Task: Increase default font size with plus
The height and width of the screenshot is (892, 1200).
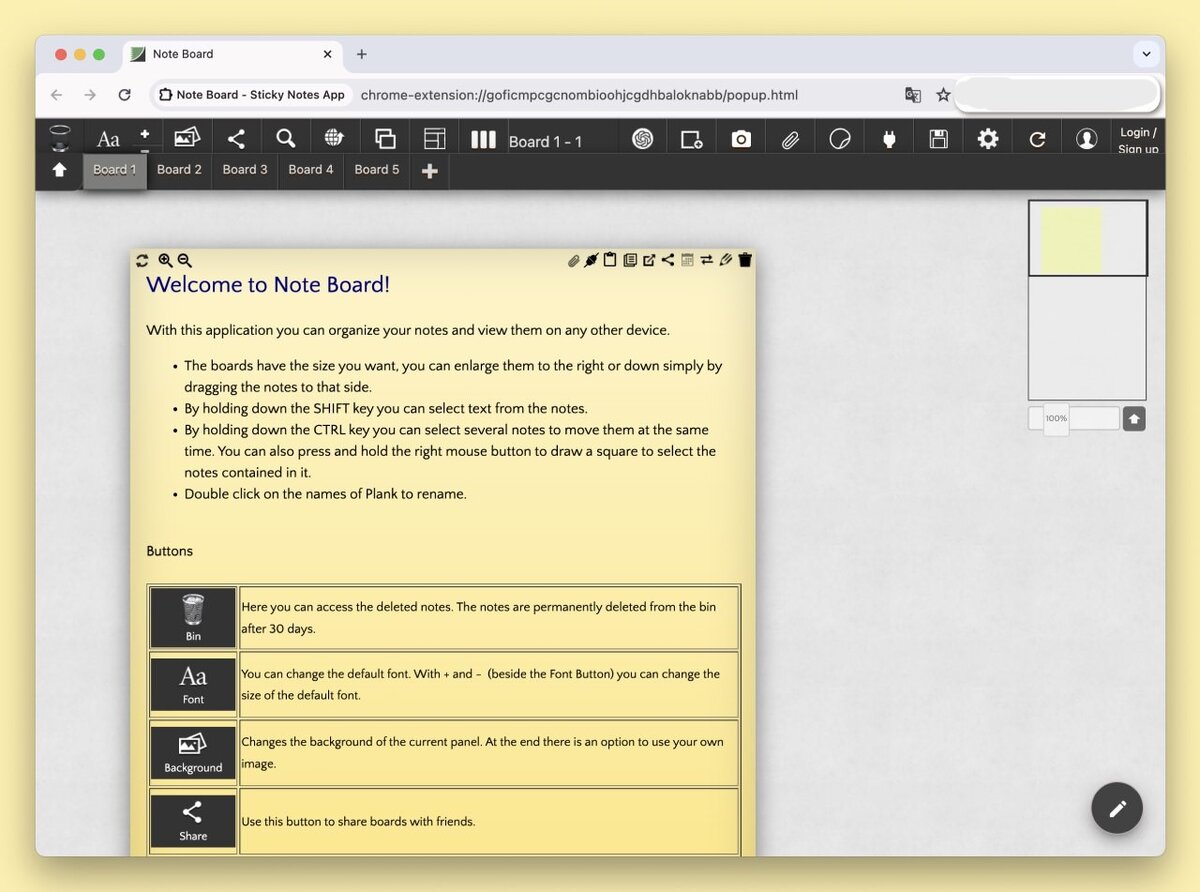Action: (144, 132)
